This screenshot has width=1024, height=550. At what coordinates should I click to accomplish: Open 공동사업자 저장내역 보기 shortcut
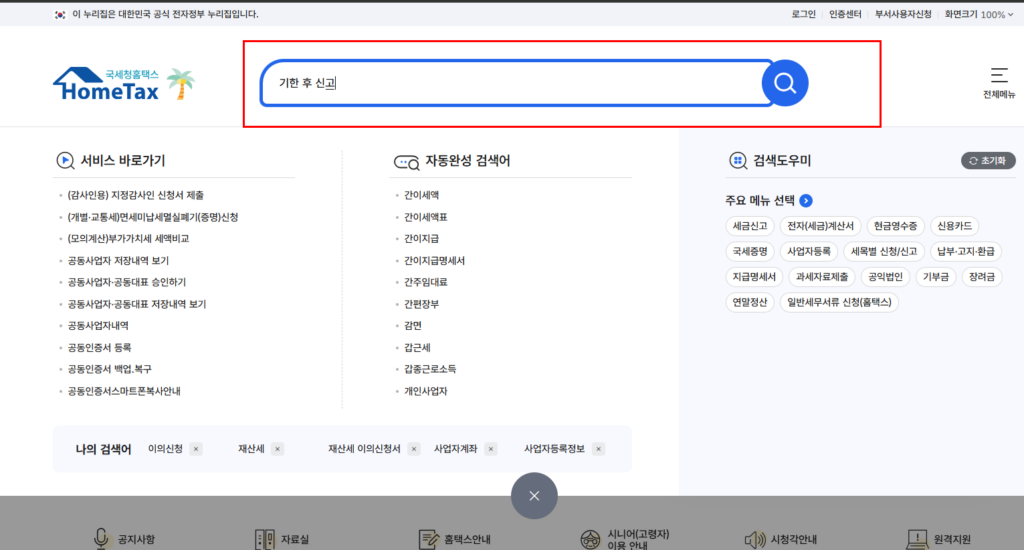(x=118, y=261)
